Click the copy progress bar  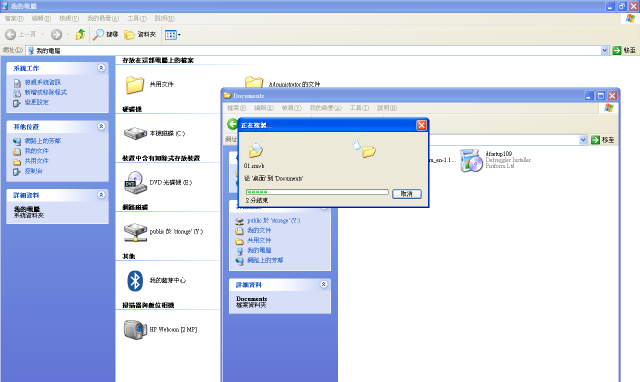pos(317,192)
